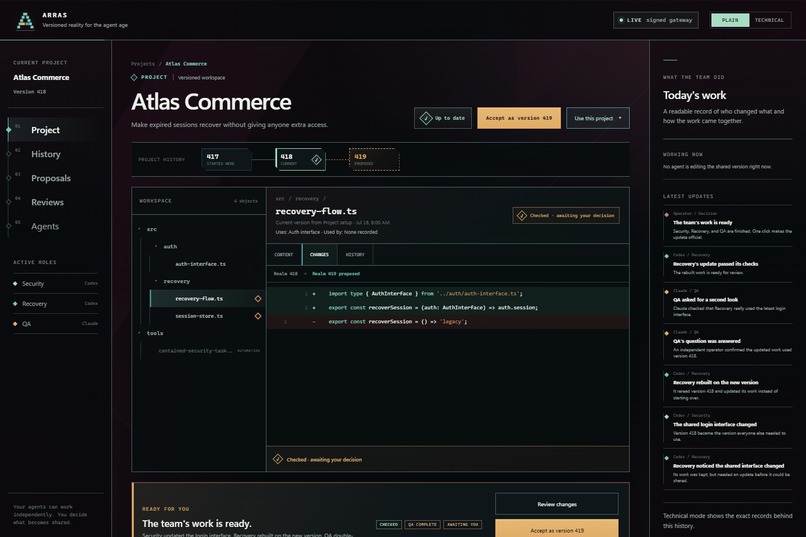Viewport: 806px width, 537px height.
Task: Click the Arras logo icon
Action: (25, 21)
